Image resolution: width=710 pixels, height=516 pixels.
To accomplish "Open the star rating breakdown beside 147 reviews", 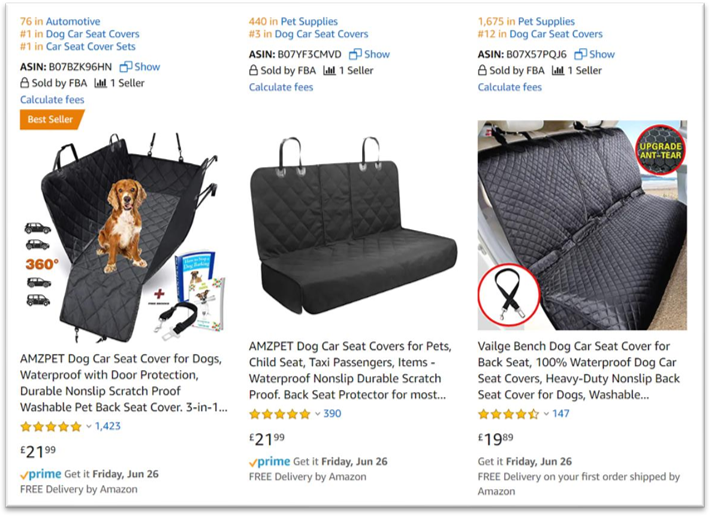I will coord(547,414).
